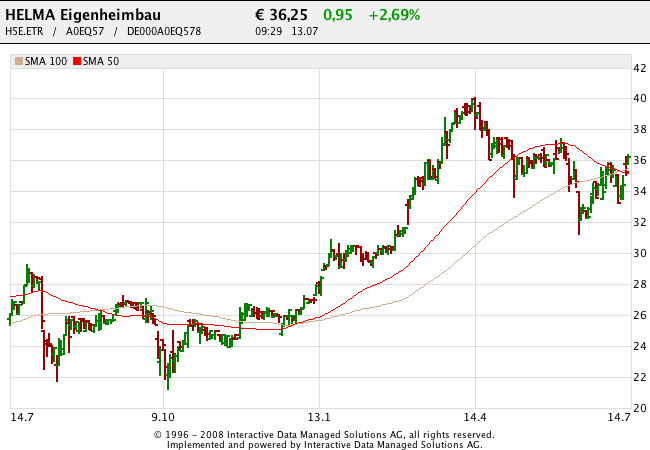Click the 14.4 date axis marker
Screen dimensions: 650x450
pos(475,417)
